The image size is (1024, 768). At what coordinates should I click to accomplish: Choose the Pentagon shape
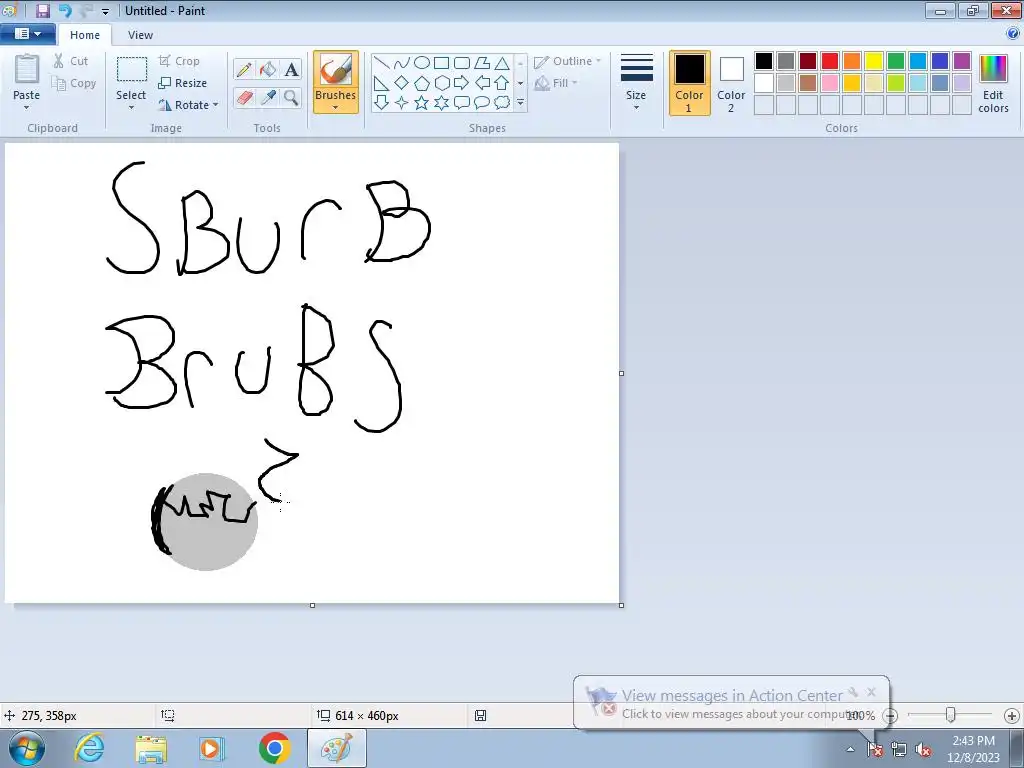coord(422,83)
